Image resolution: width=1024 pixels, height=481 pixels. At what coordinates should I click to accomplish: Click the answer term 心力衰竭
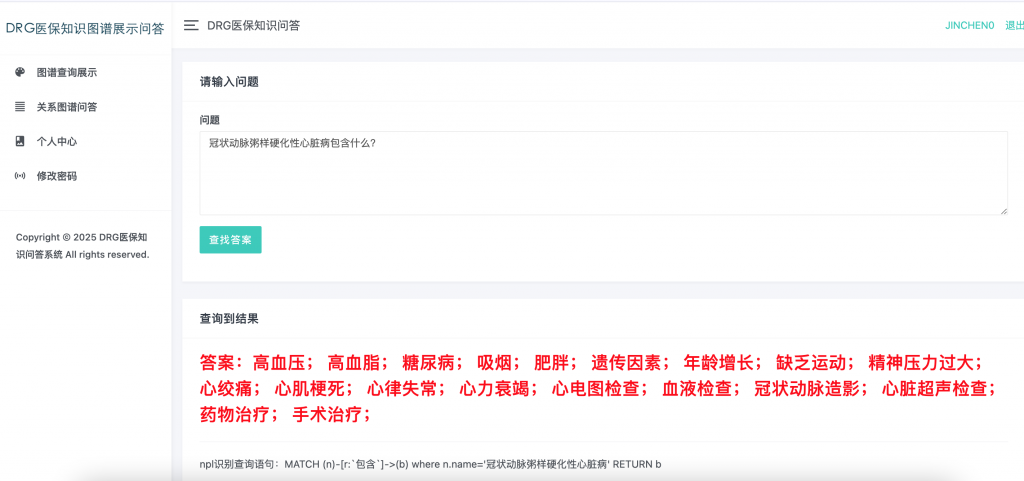click(x=495, y=389)
